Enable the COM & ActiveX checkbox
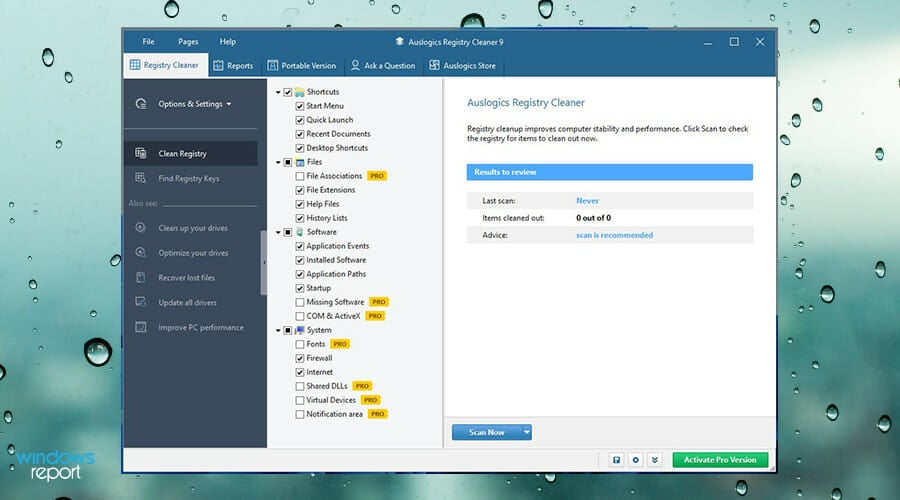The image size is (900, 500). [x=300, y=316]
